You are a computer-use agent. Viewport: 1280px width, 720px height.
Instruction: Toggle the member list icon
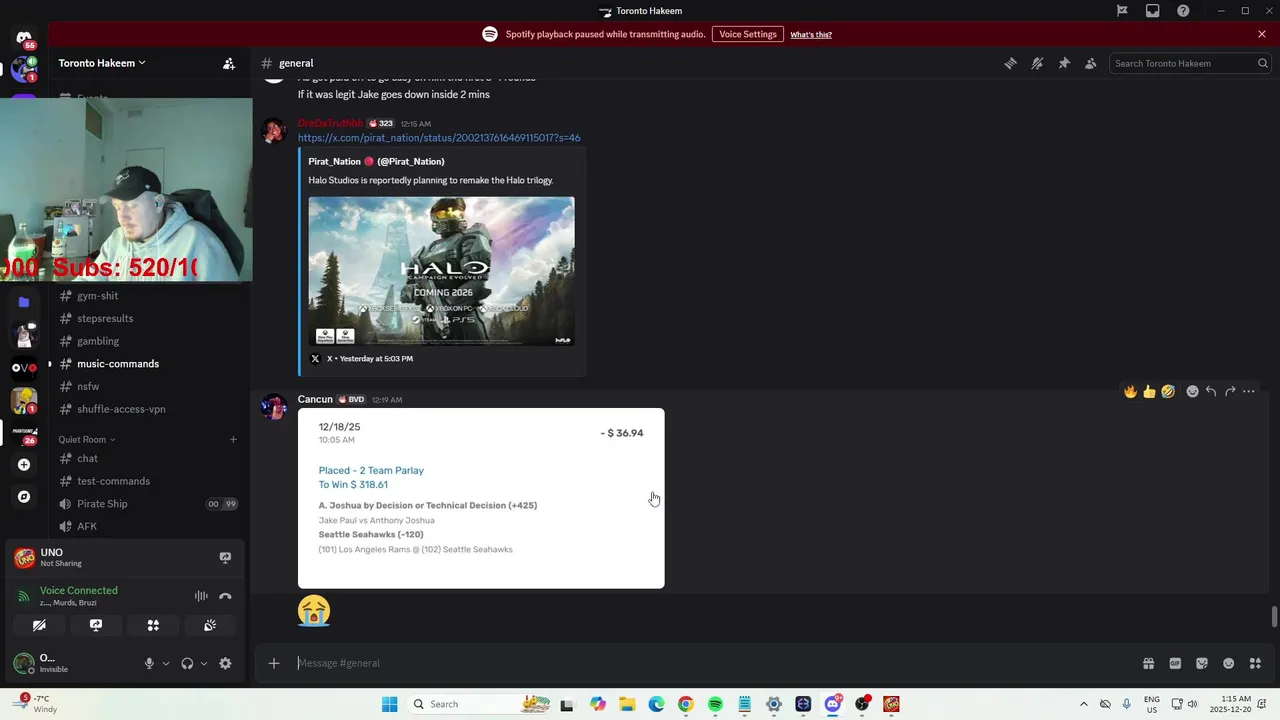pos(1091,63)
